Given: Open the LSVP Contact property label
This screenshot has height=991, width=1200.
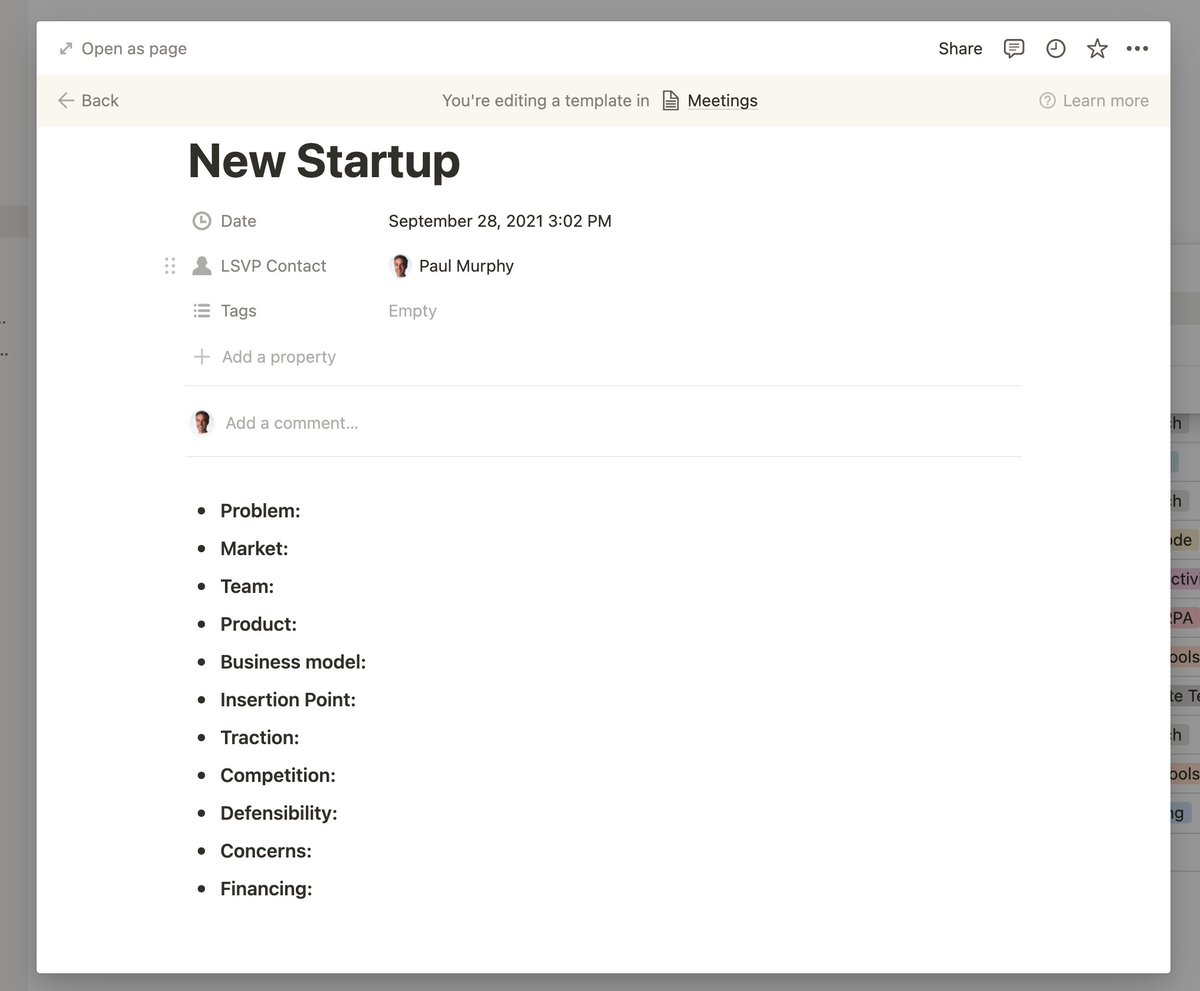Looking at the screenshot, I should point(273,266).
